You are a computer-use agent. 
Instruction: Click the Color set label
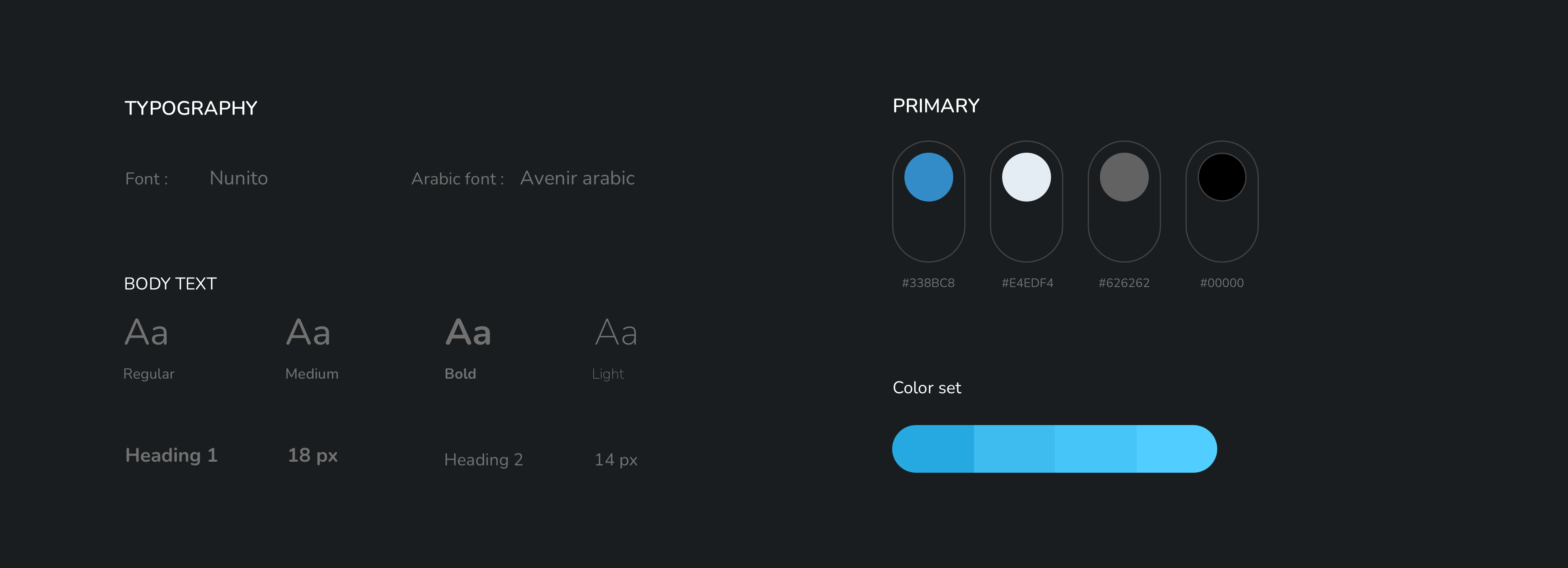(927, 388)
